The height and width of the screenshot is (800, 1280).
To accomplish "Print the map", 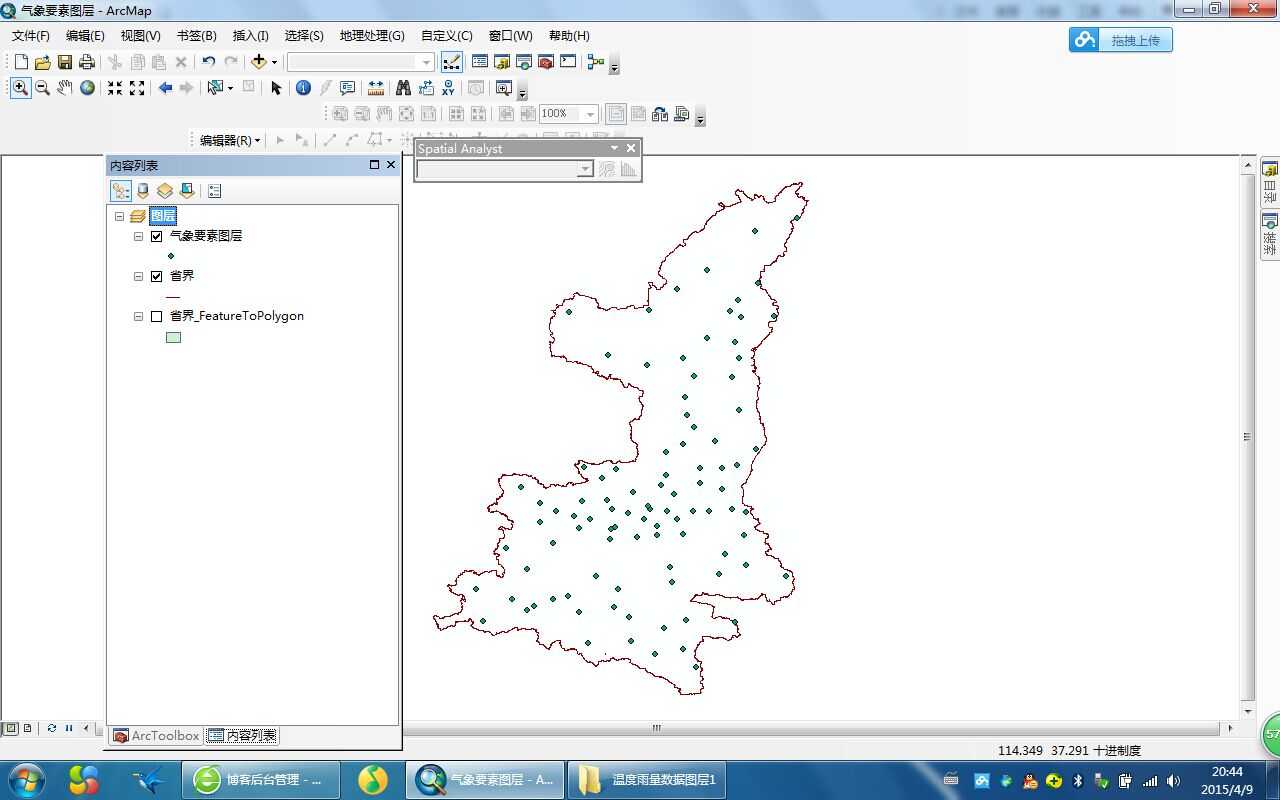I will click(x=87, y=62).
